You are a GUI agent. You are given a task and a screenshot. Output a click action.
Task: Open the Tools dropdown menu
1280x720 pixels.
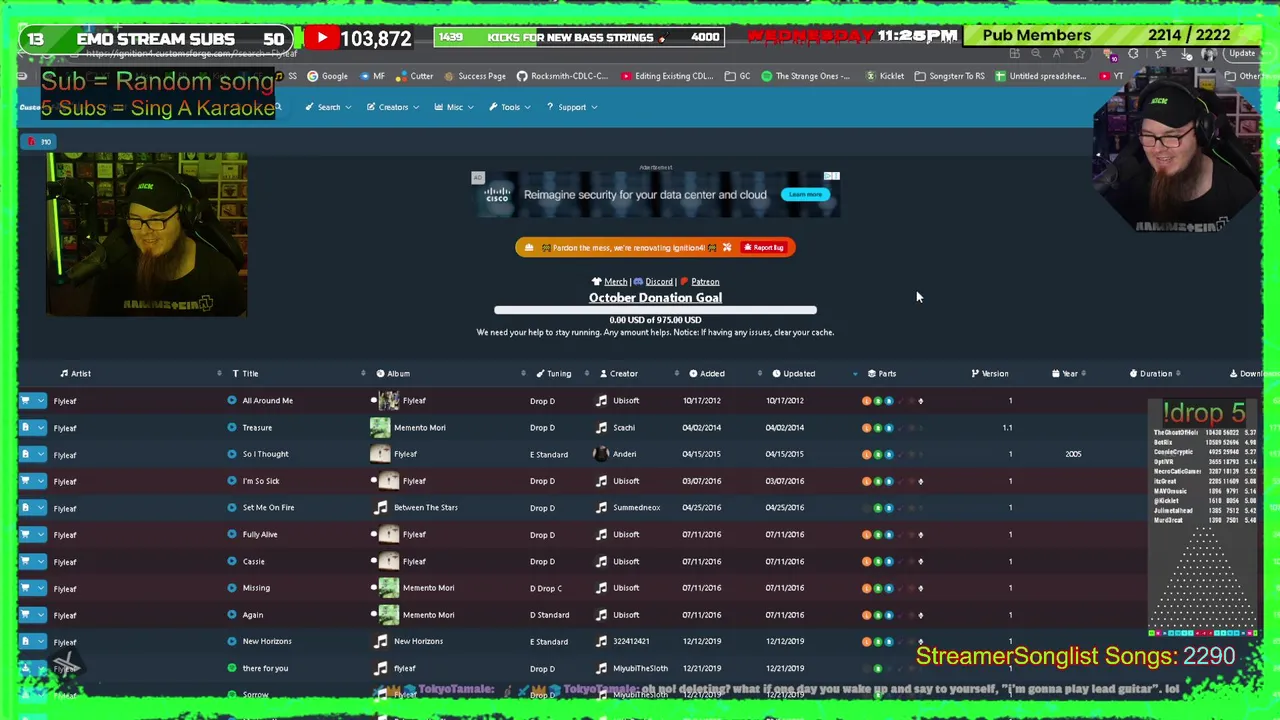pyautogui.click(x=510, y=107)
